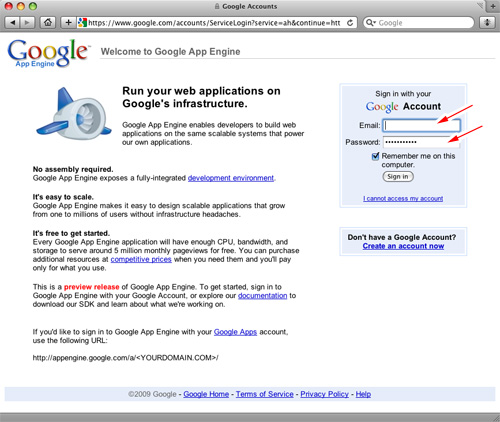Open search magnifier dropdown in toolbar
500x422 pixels.
[371, 23]
